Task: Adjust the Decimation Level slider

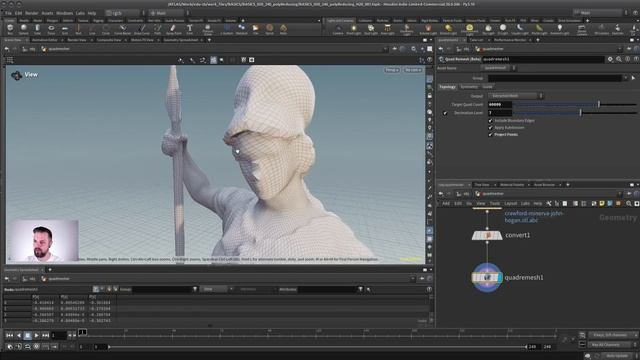Action: (575, 113)
